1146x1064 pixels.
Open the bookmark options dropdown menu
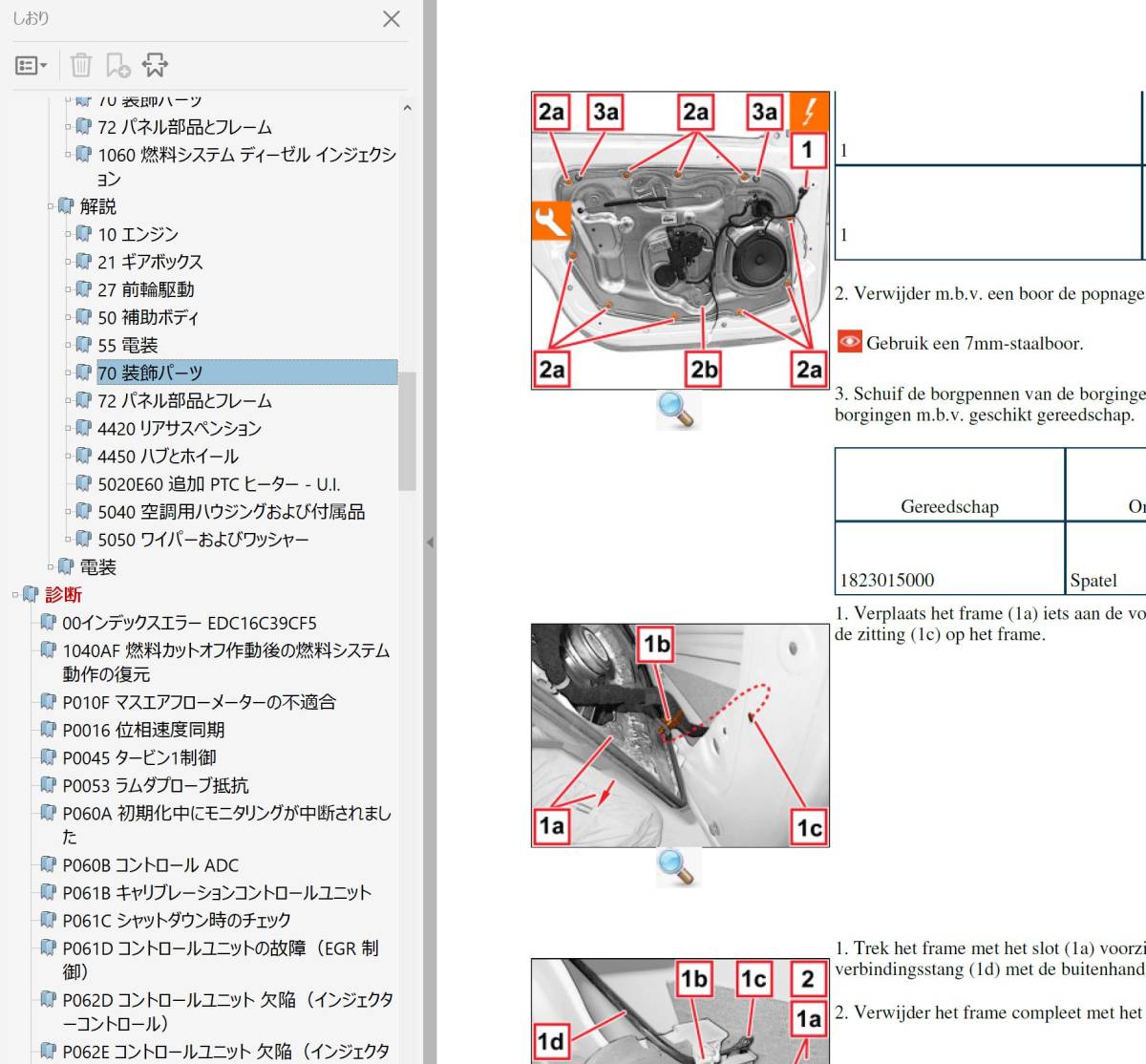[32, 65]
